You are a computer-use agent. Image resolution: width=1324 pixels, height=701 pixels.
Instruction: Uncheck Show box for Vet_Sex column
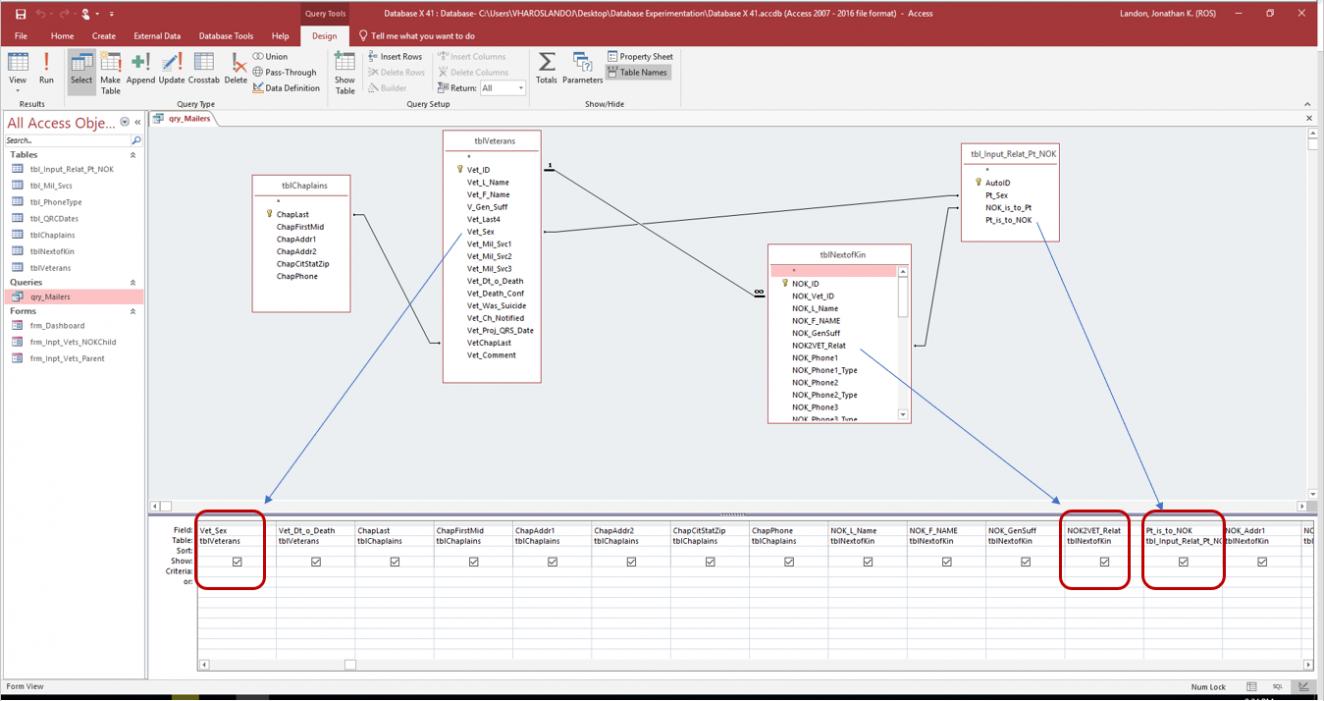(x=237, y=562)
